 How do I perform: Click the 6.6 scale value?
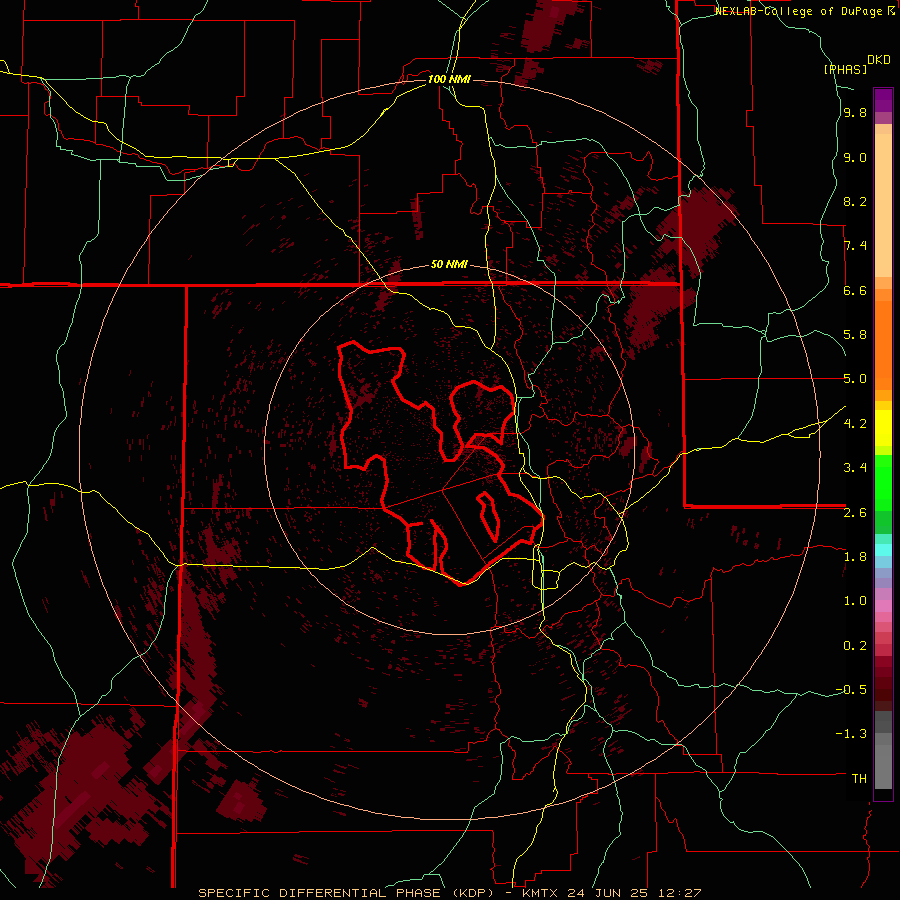855,290
